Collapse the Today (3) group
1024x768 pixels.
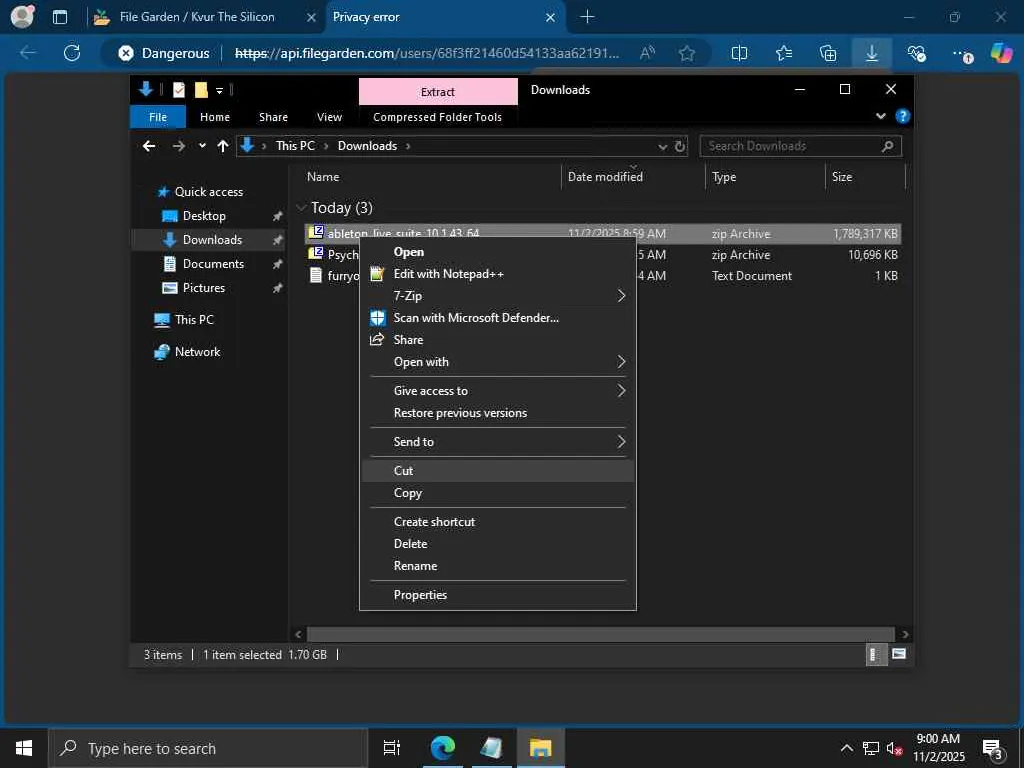click(301, 208)
